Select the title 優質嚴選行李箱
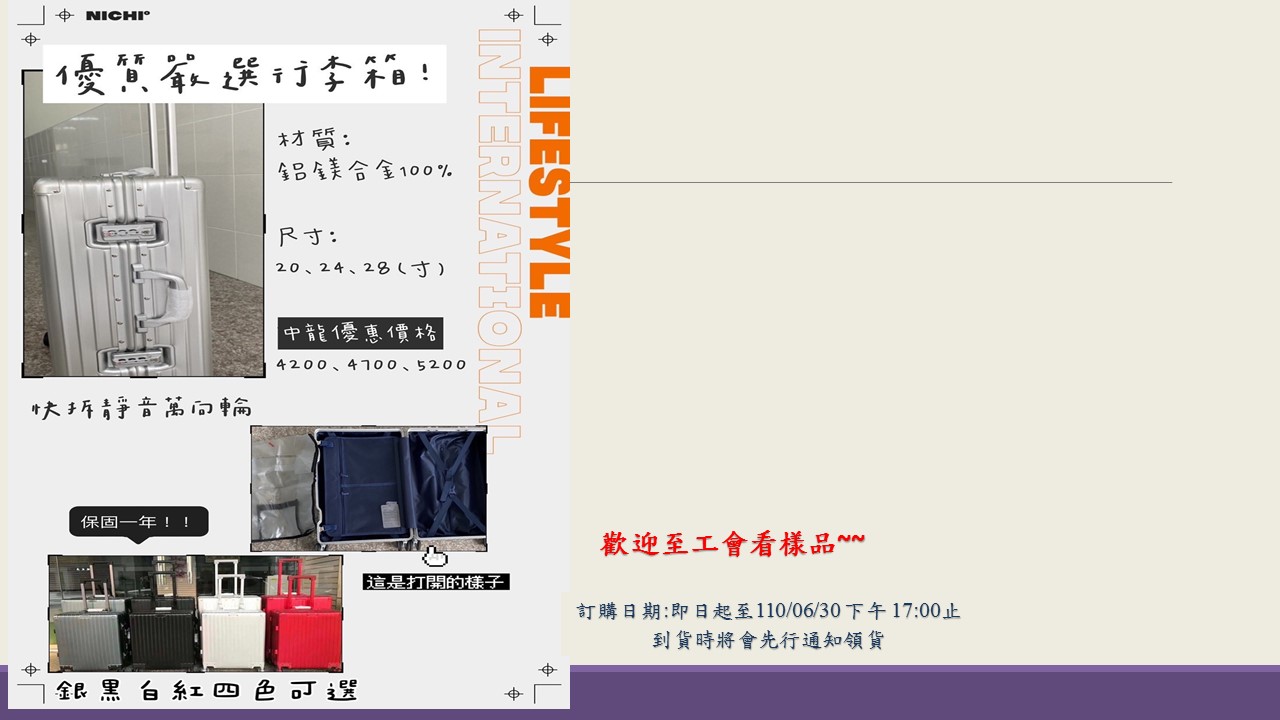Screen dimensions: 1280x720 (244, 75)
